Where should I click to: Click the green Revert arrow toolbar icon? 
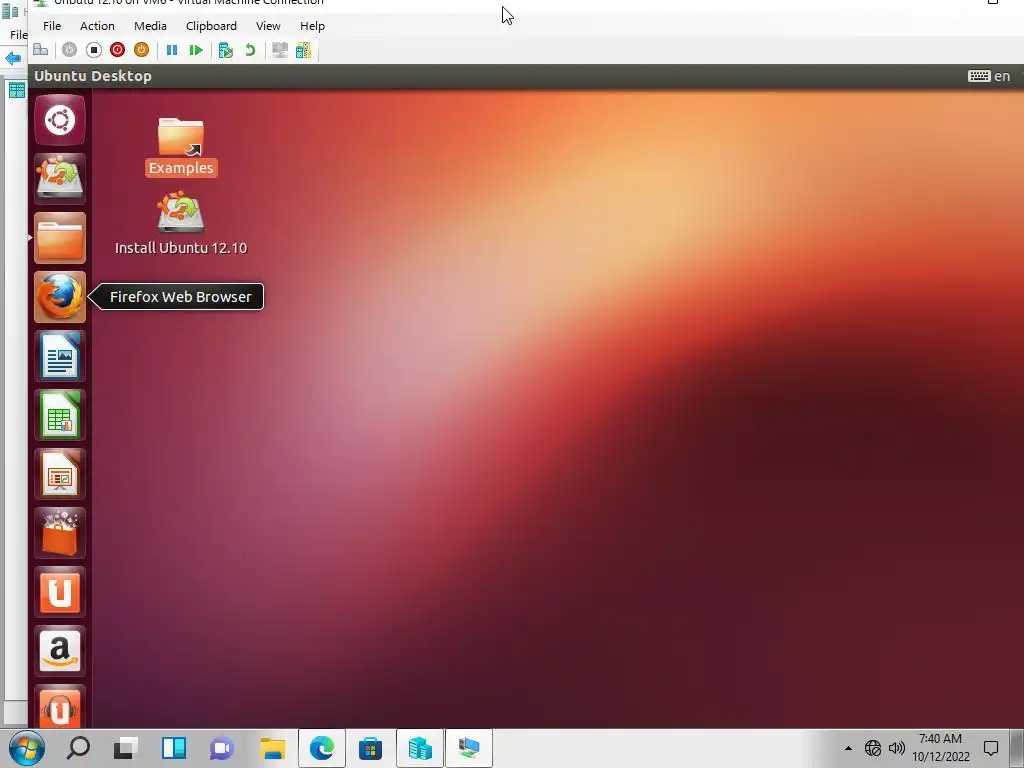click(x=250, y=50)
